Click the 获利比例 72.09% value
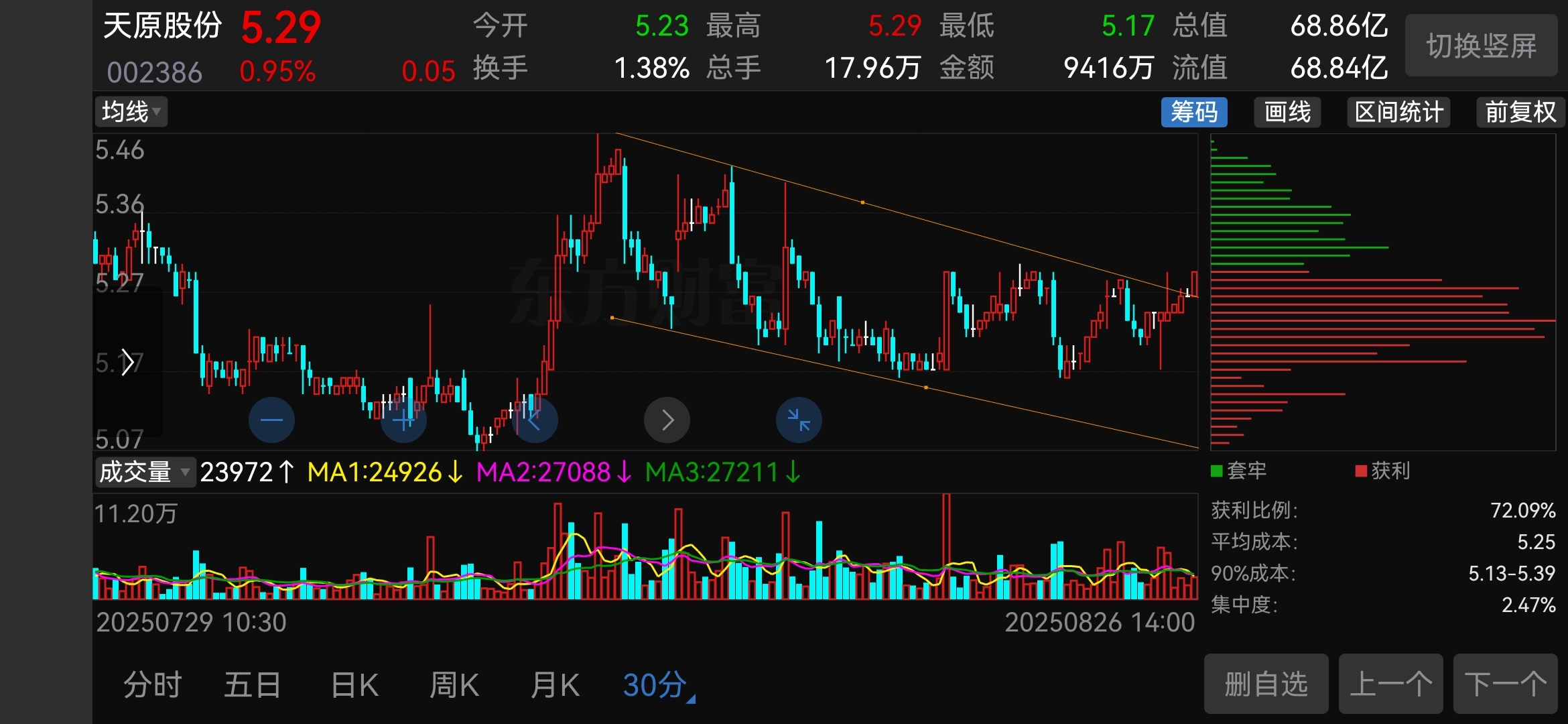This screenshot has width=1568, height=724. (x=1522, y=510)
